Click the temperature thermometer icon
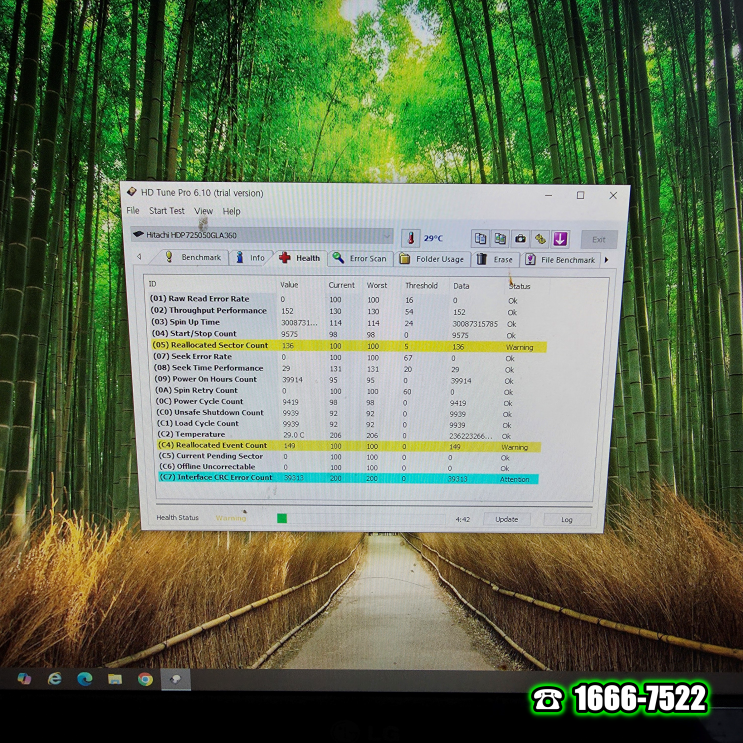743x743 pixels. pos(410,238)
